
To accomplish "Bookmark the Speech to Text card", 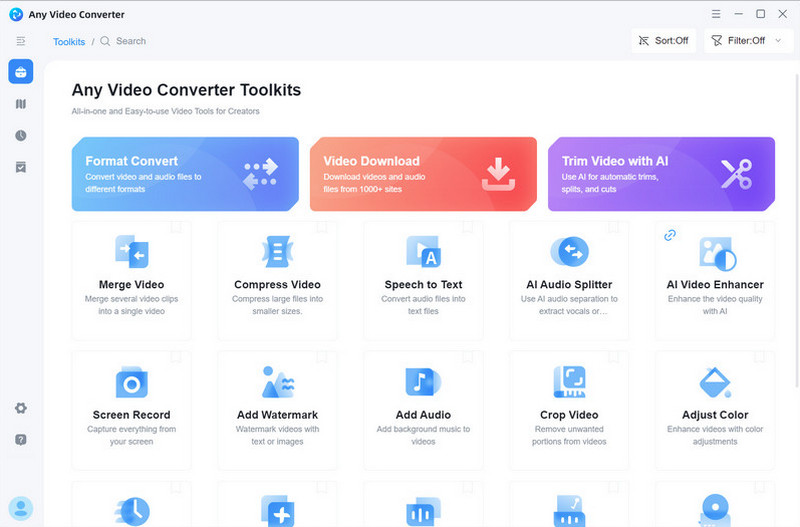I will coord(468,227).
